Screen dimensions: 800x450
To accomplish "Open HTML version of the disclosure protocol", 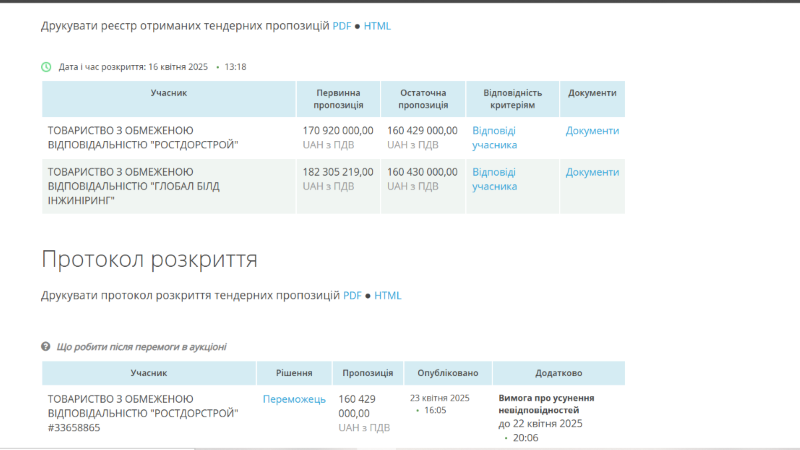I will (x=388, y=296).
